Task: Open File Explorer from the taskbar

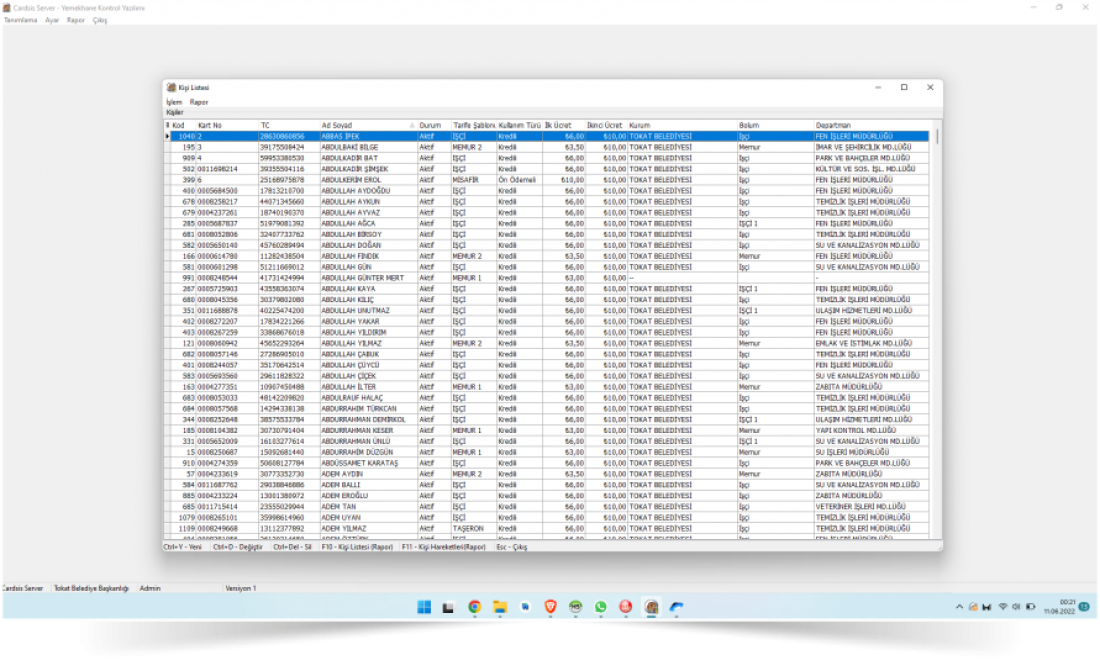Action: pos(499,607)
